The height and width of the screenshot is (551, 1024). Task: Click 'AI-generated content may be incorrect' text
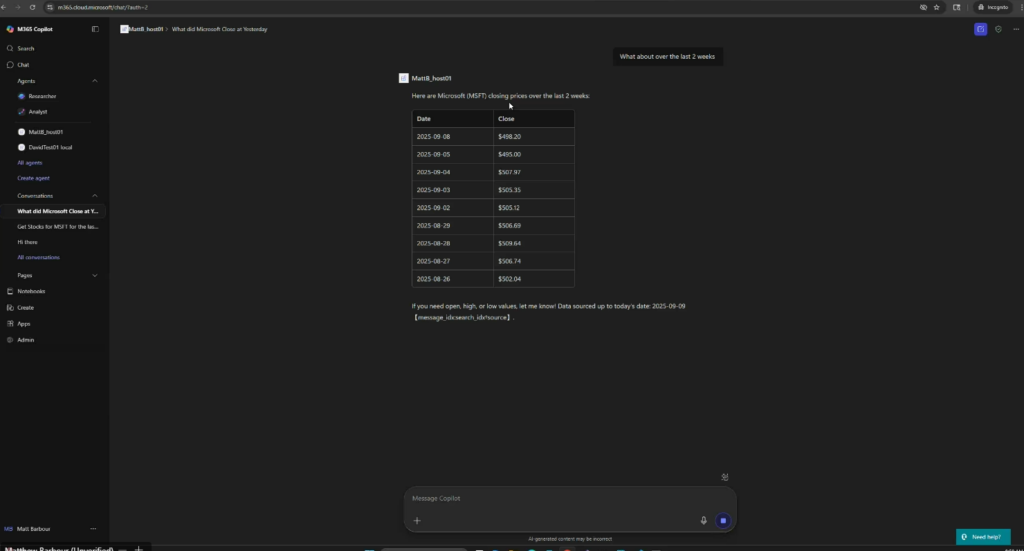[570, 539]
